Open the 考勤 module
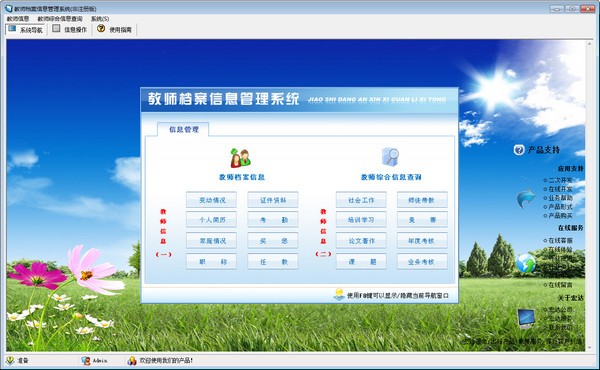The height and width of the screenshot is (370, 600). [273, 220]
